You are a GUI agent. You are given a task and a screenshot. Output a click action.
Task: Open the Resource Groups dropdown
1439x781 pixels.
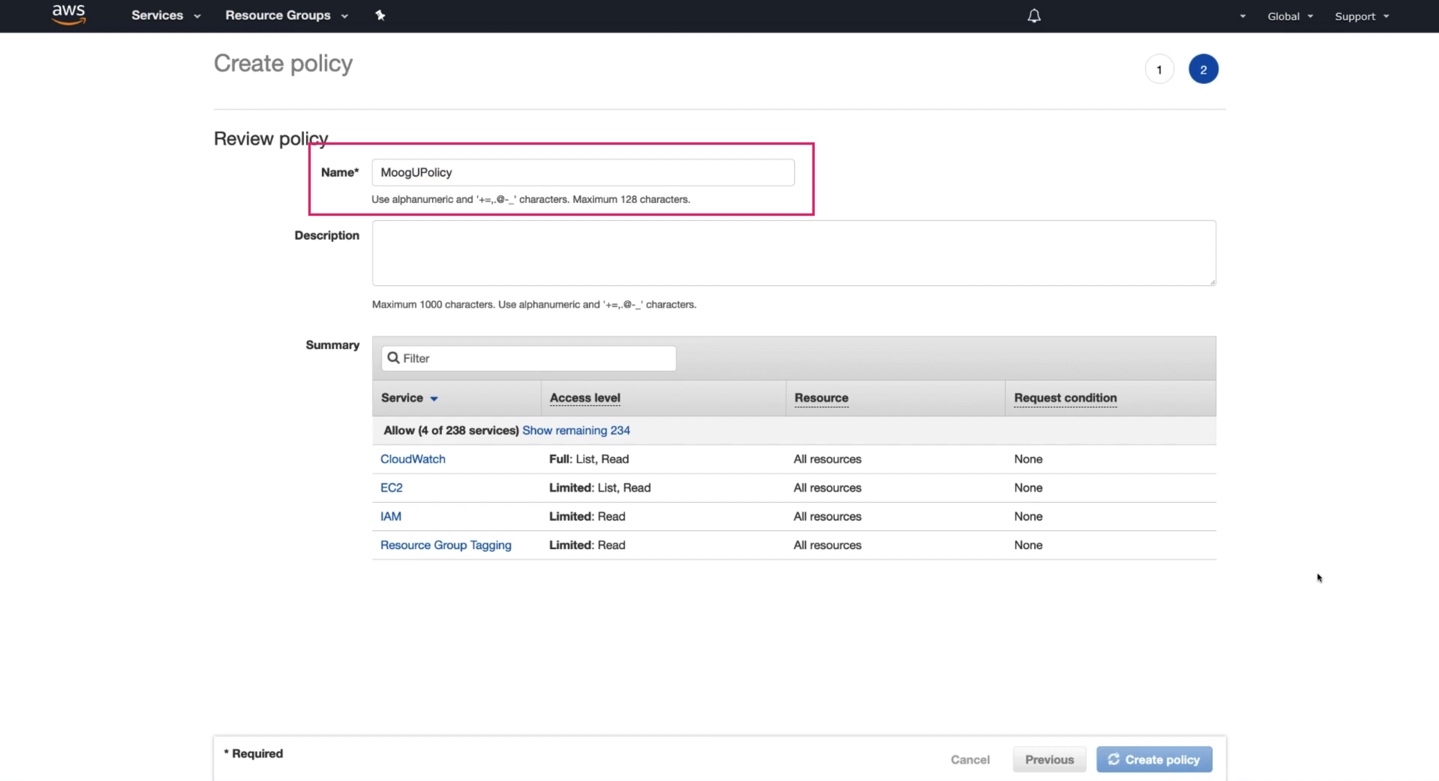point(286,16)
